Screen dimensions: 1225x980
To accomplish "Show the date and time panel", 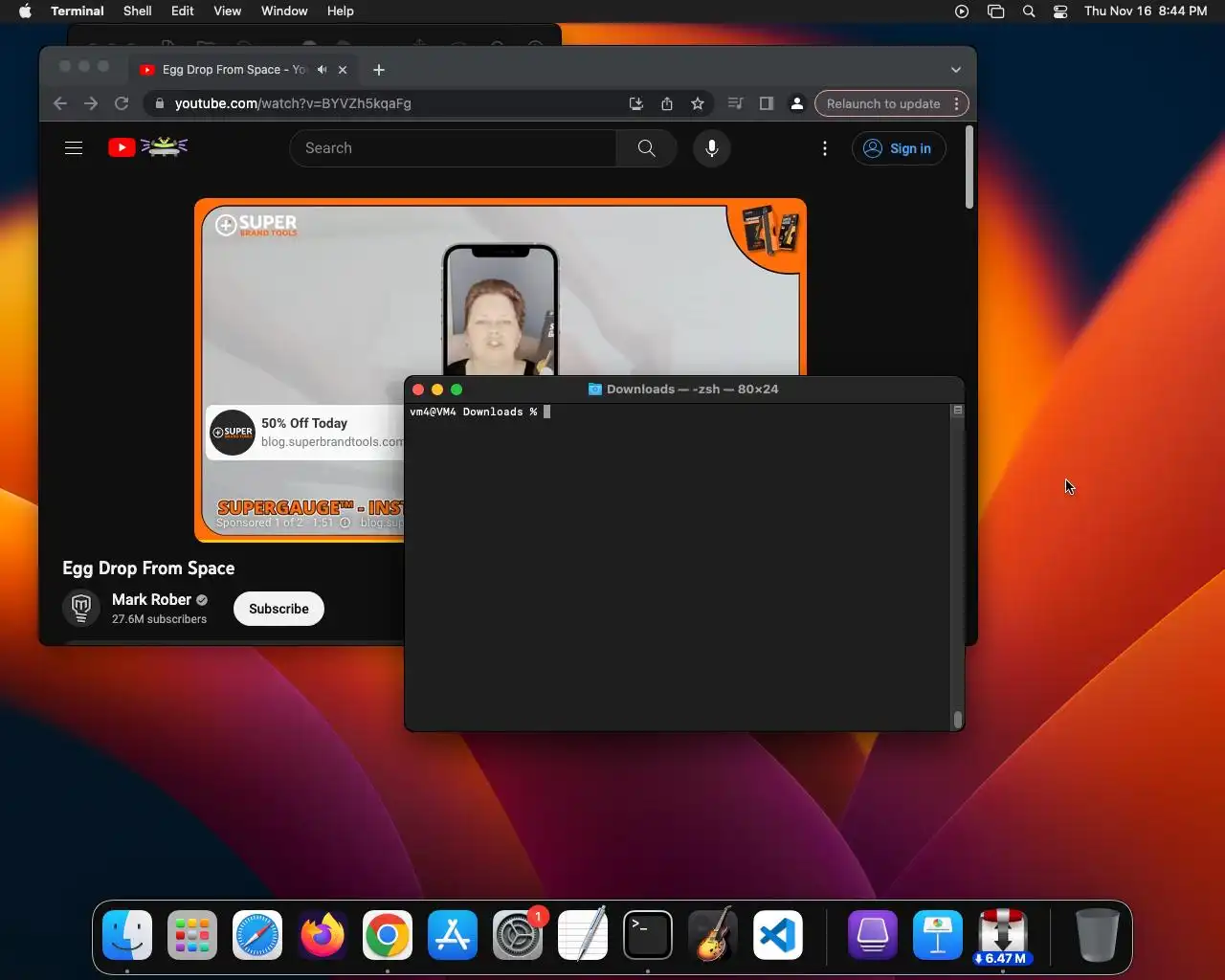I will point(1146,11).
